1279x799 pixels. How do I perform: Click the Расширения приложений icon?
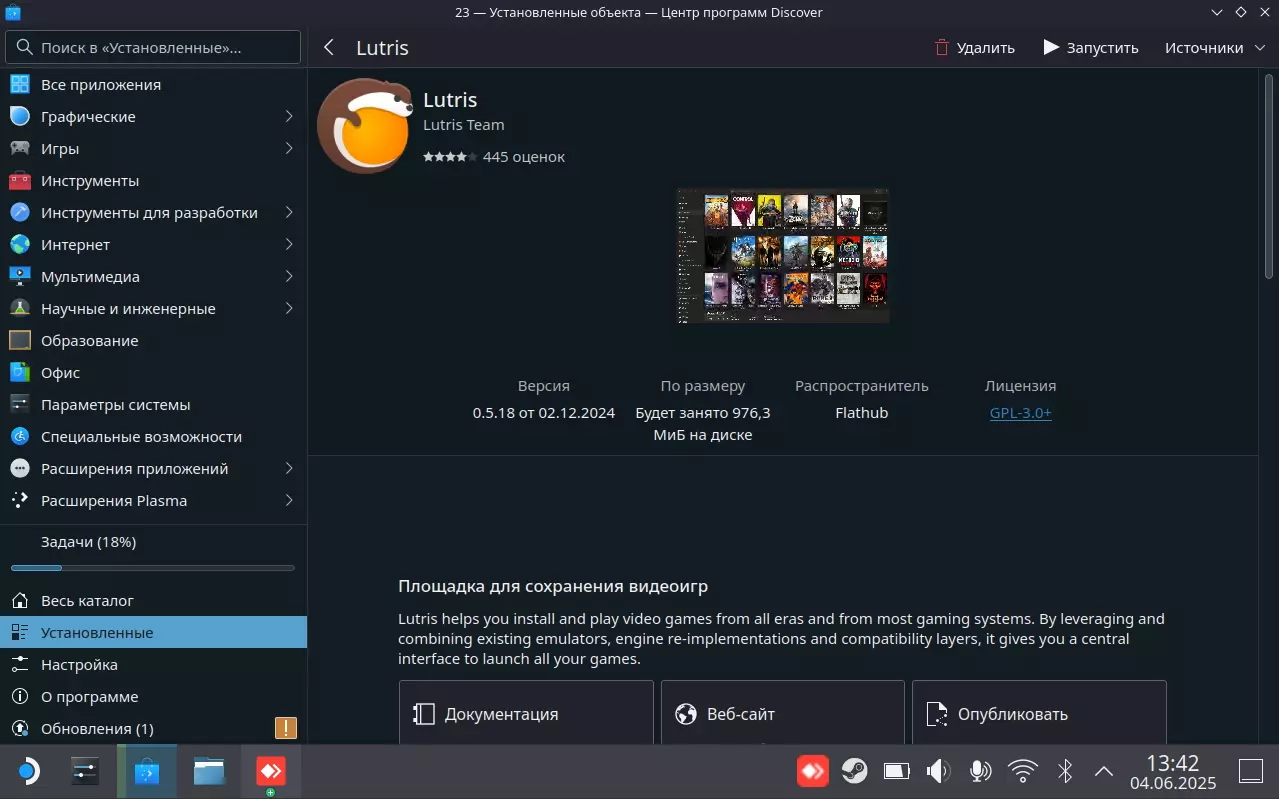[x=20, y=469]
